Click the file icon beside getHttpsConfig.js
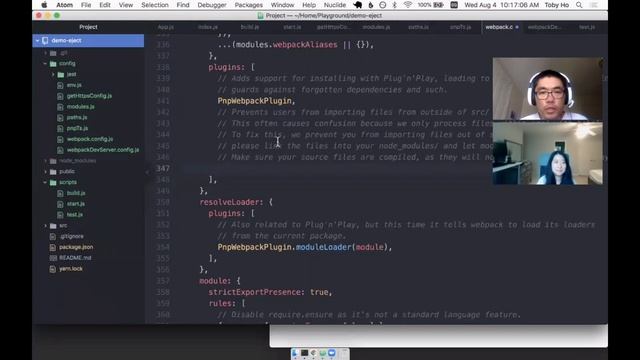This screenshot has height=360, width=640. tap(60, 96)
